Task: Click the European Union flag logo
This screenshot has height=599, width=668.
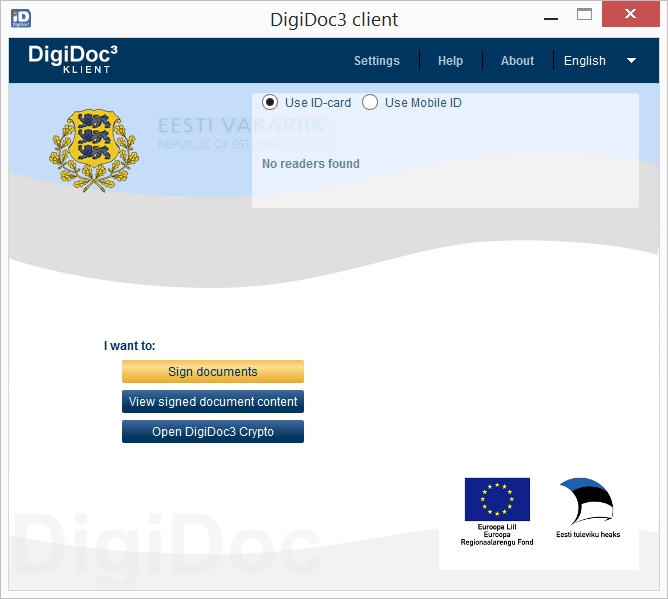Action: pyautogui.click(x=497, y=499)
